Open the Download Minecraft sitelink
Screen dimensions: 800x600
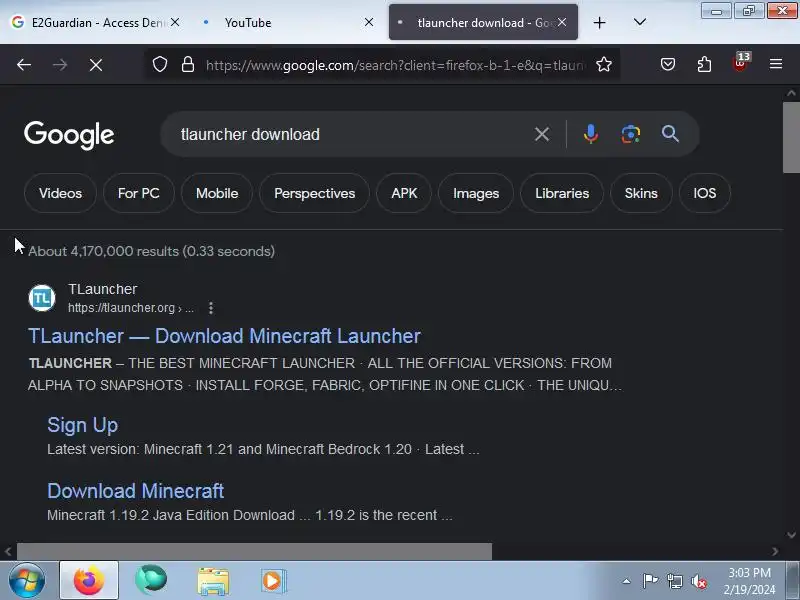point(136,491)
